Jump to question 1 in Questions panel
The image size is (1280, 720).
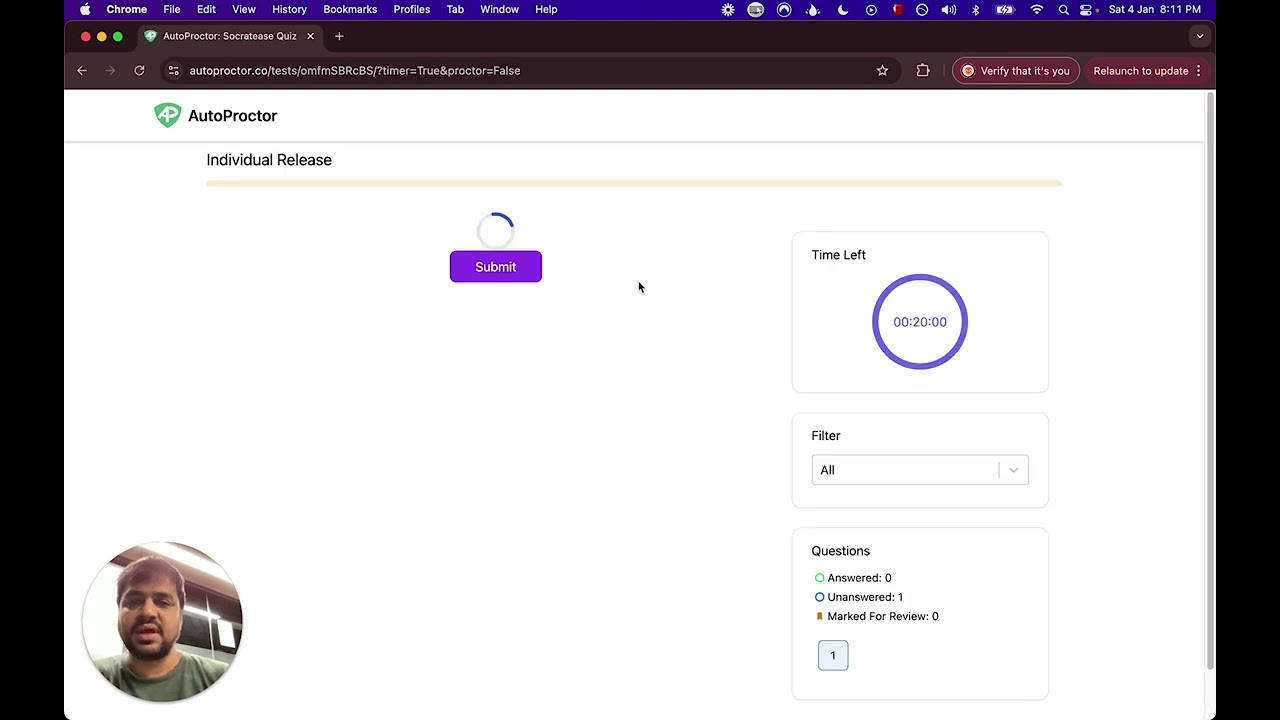point(833,655)
